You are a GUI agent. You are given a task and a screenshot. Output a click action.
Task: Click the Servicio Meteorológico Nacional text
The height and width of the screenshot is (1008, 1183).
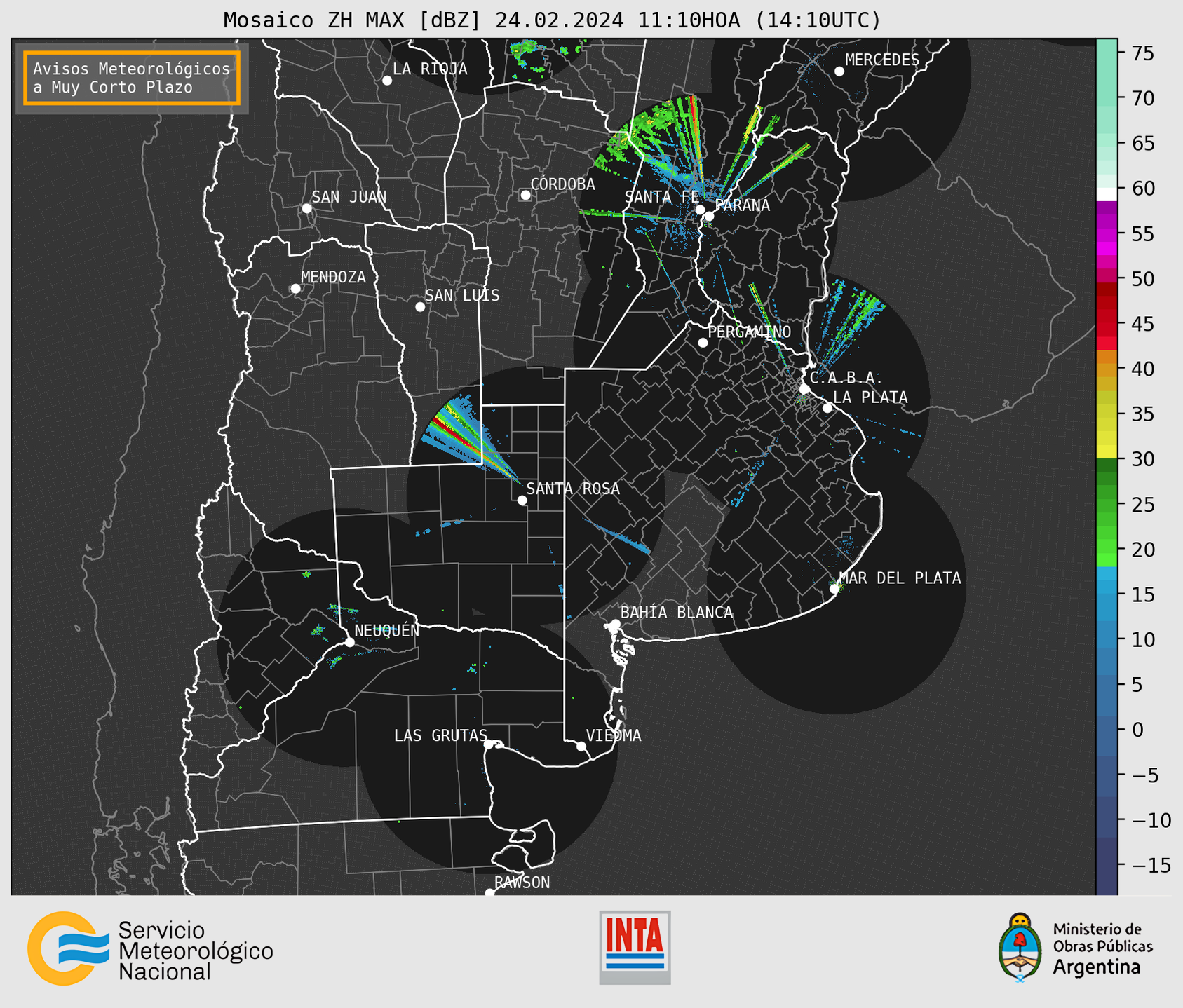[196, 951]
